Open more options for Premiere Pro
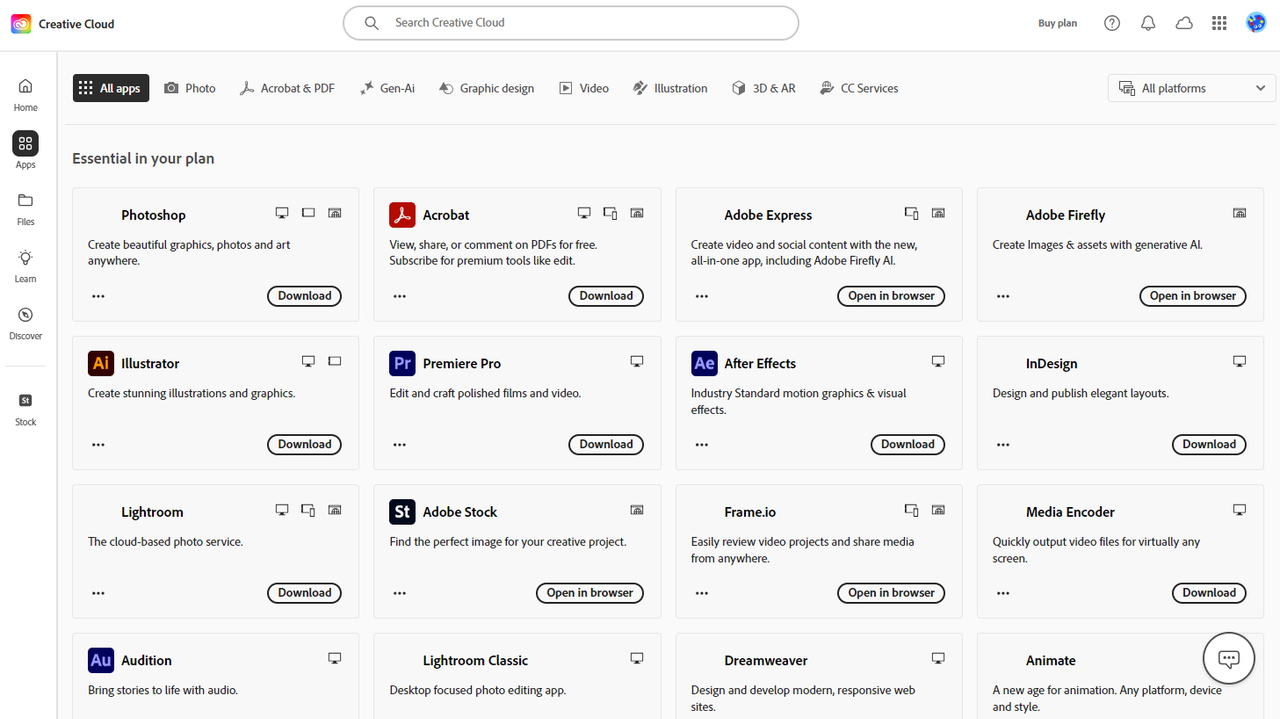1280x719 pixels. [400, 444]
